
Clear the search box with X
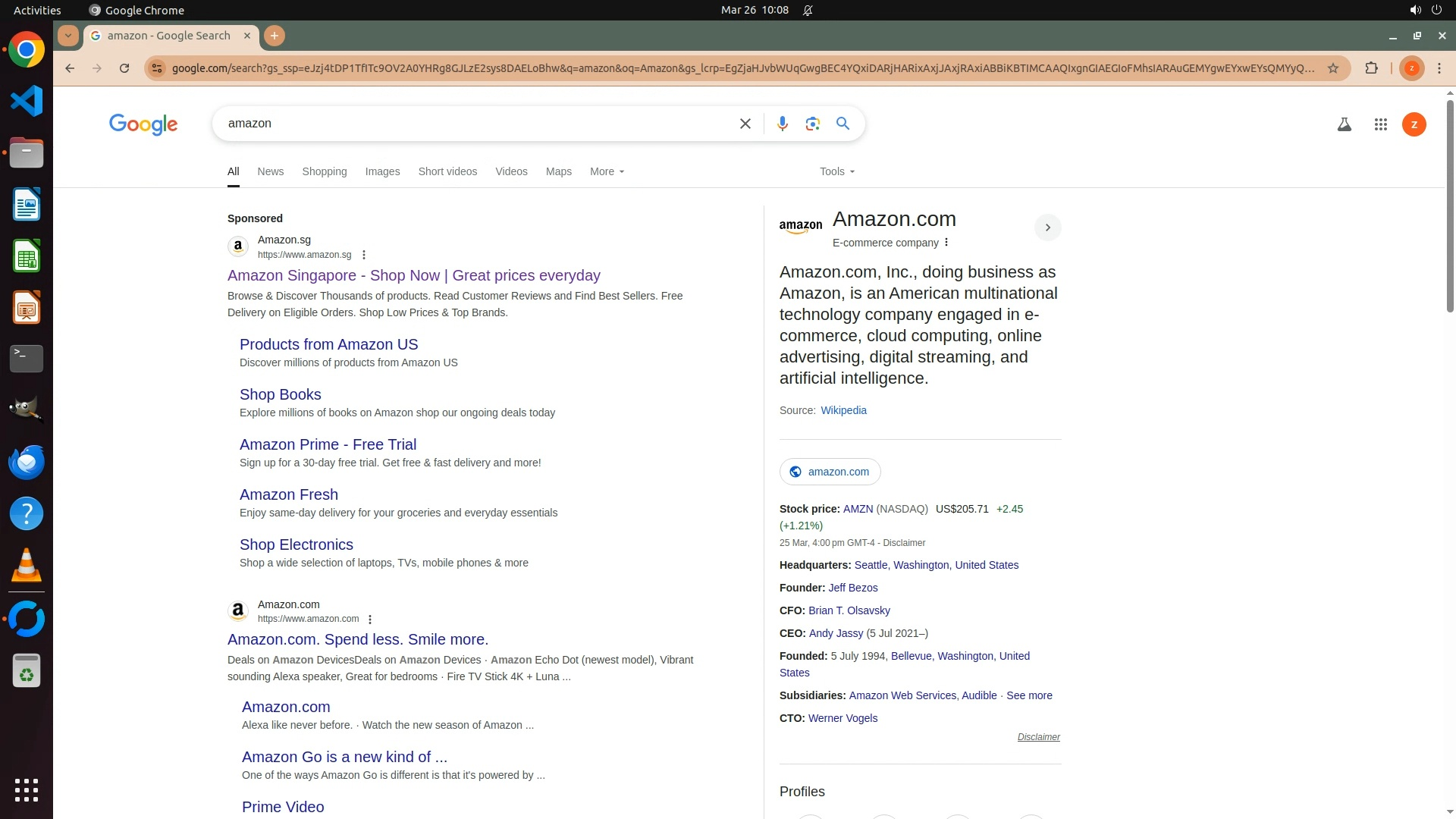click(x=745, y=124)
